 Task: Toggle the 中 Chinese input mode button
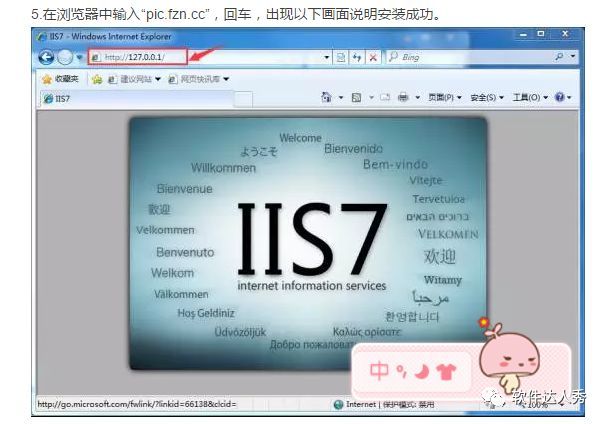(379, 371)
